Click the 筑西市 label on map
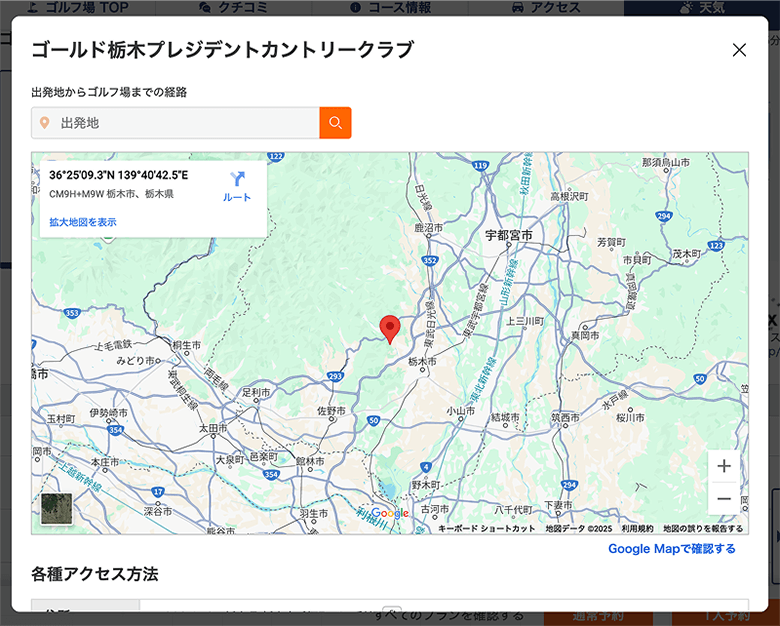Image resolution: width=780 pixels, height=626 pixels. pyautogui.click(x=565, y=417)
